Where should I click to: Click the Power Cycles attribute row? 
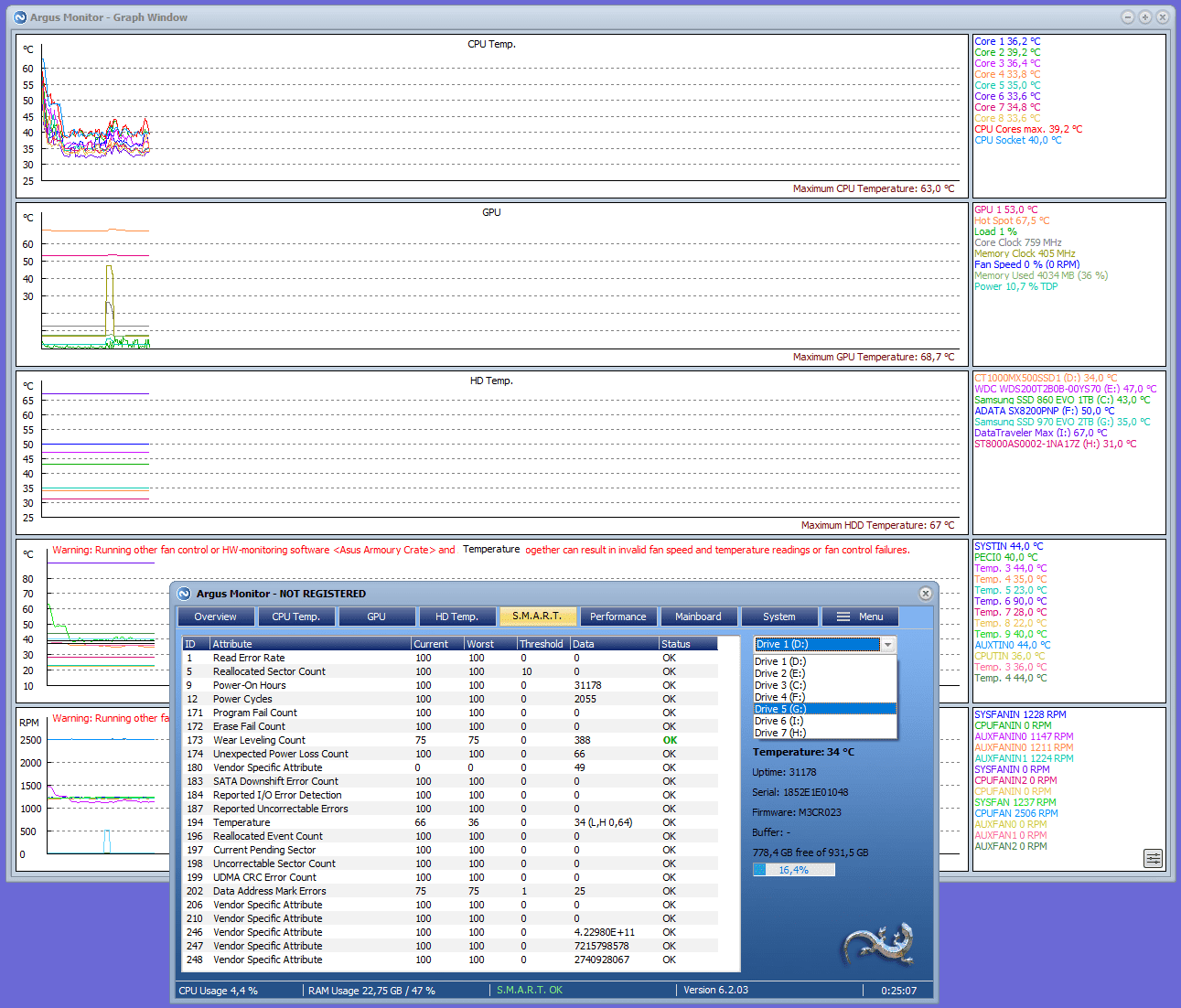(x=450, y=699)
